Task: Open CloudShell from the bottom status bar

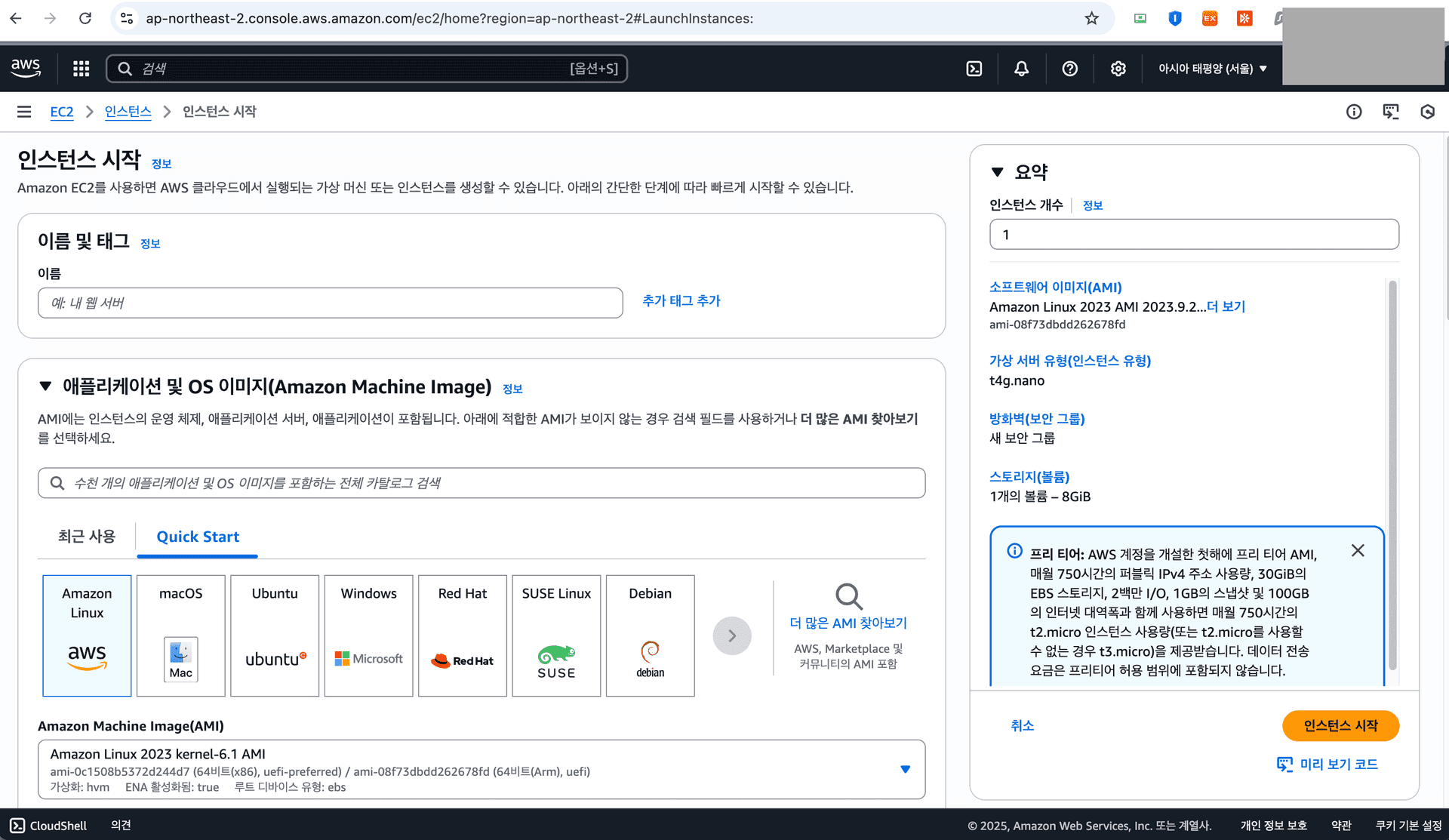Action: point(48,825)
